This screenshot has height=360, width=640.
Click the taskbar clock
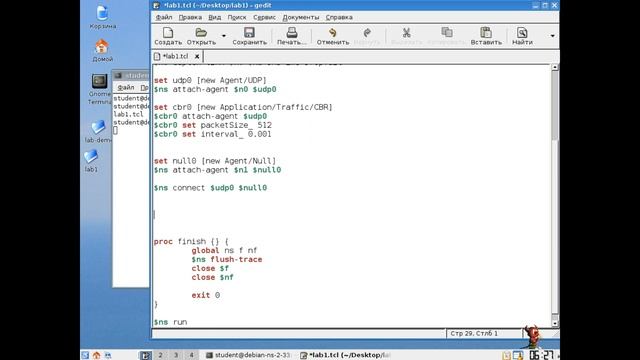tap(542, 355)
